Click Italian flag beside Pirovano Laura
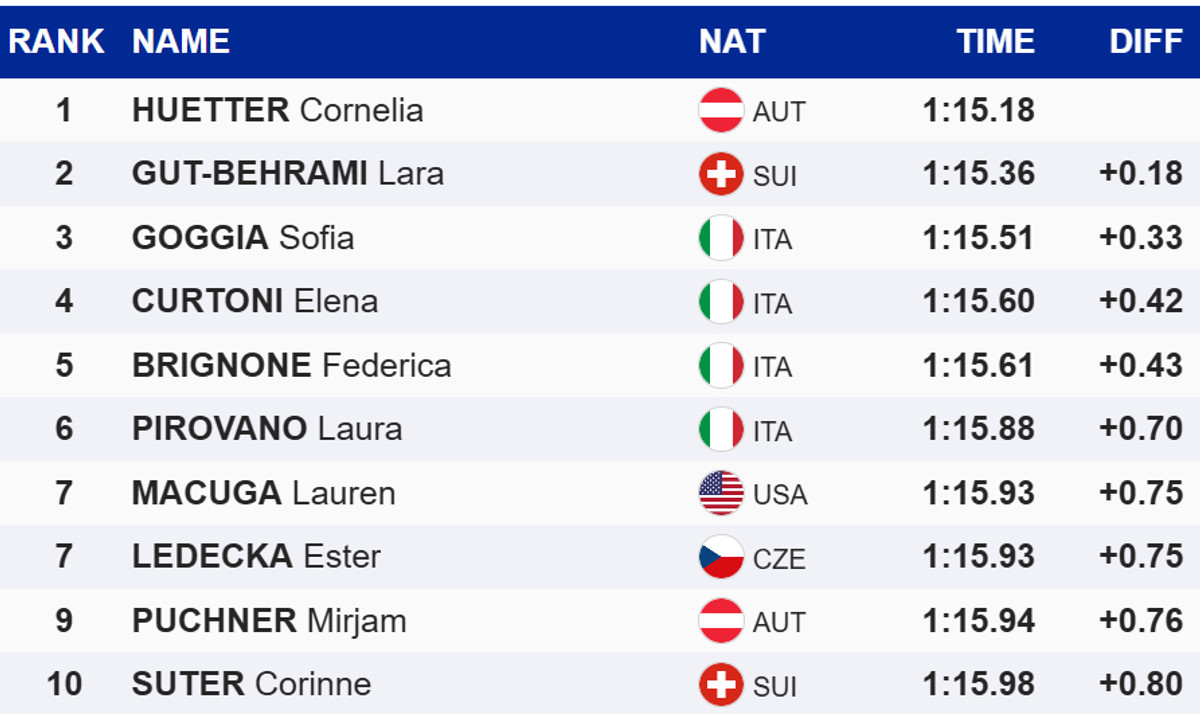1200x714 pixels. (720, 430)
